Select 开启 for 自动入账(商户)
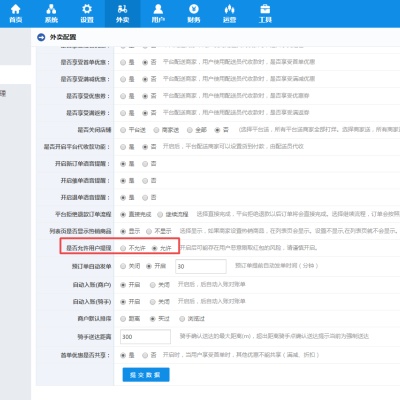 123,285
